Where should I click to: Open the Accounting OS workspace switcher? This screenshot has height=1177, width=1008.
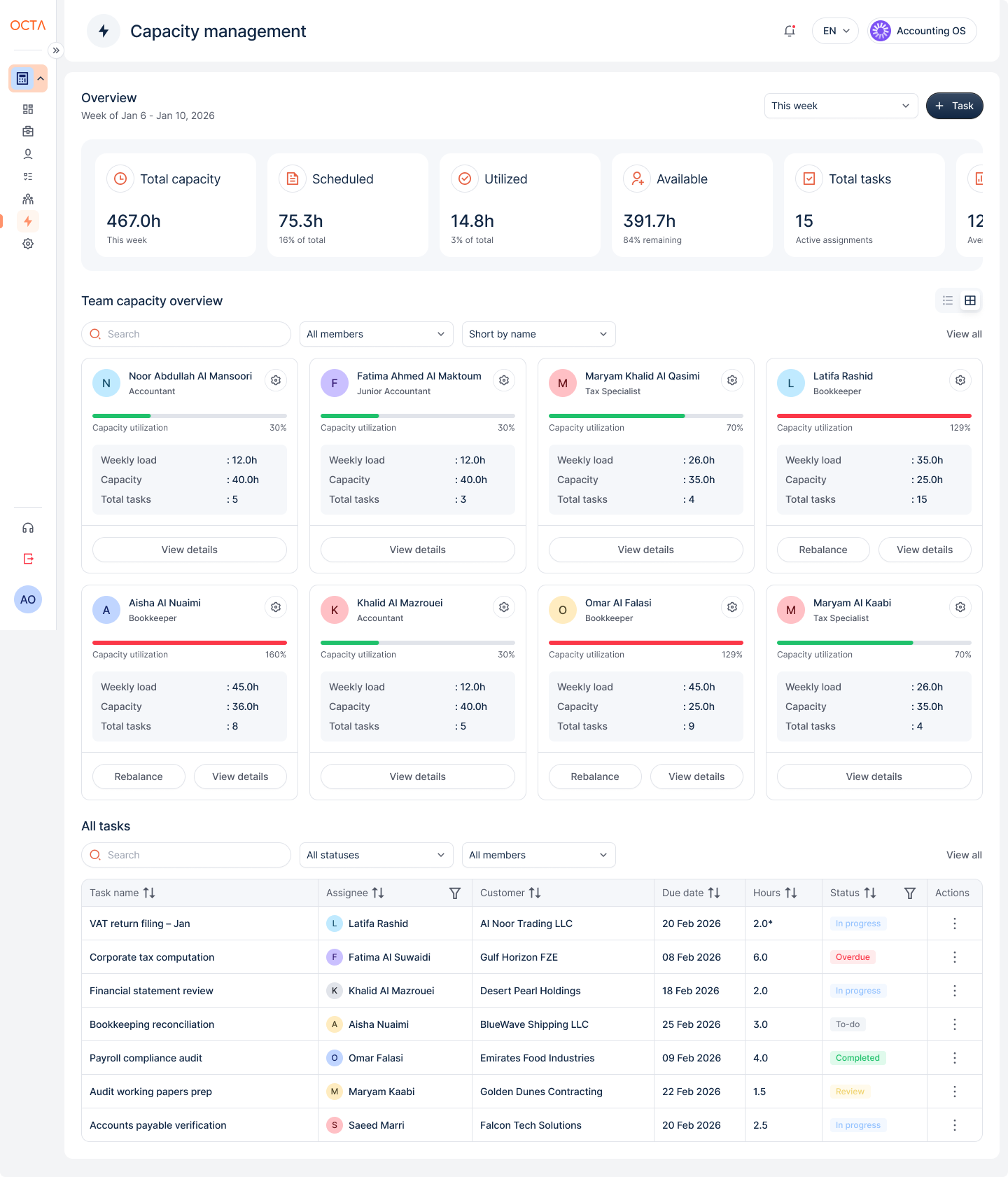[x=922, y=31]
